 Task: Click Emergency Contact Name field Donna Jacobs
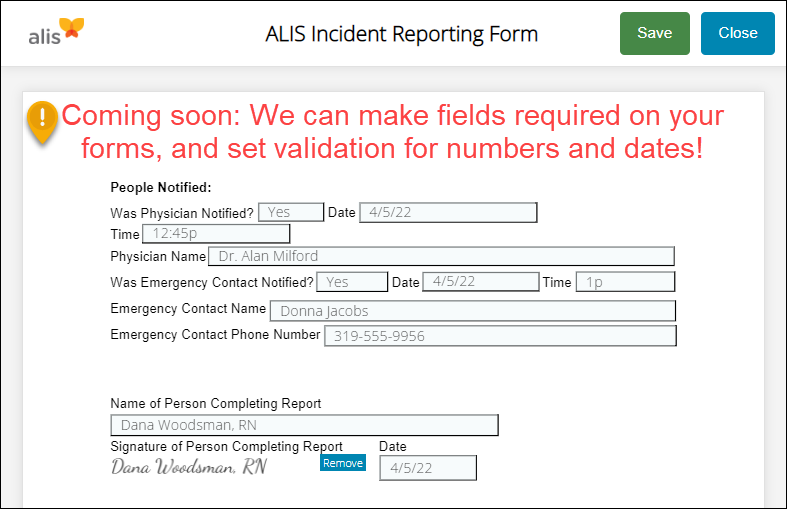point(473,311)
